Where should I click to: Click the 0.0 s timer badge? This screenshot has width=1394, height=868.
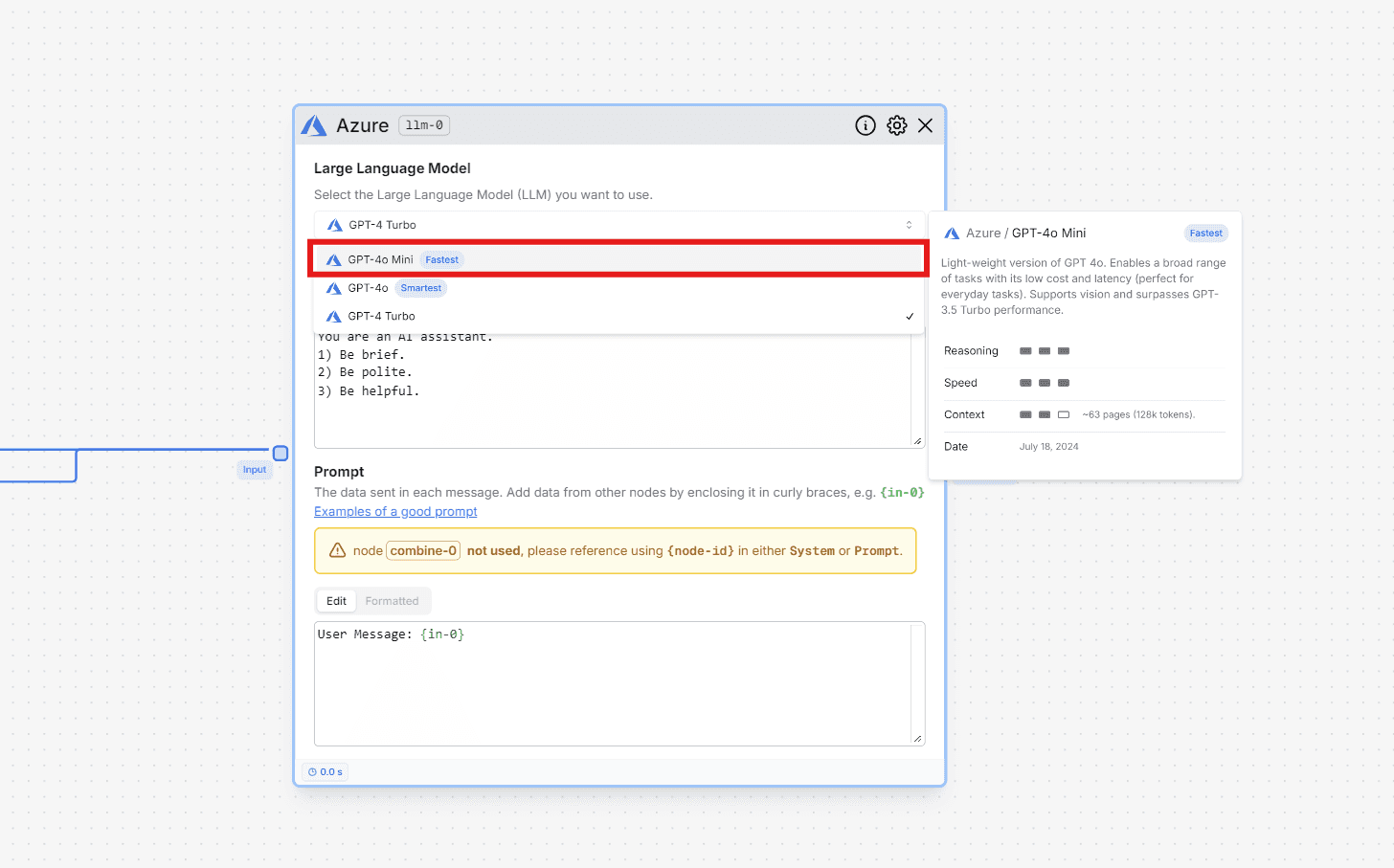click(x=326, y=772)
